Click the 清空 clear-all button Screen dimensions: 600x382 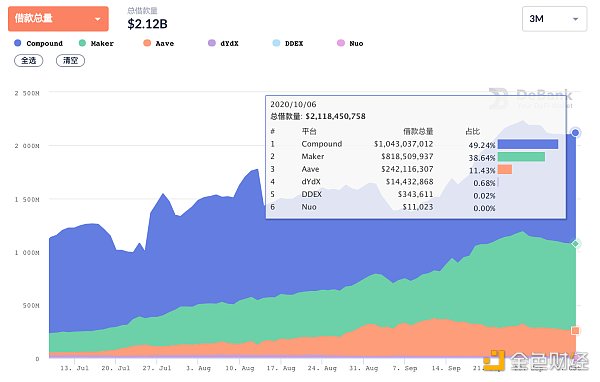[70, 60]
